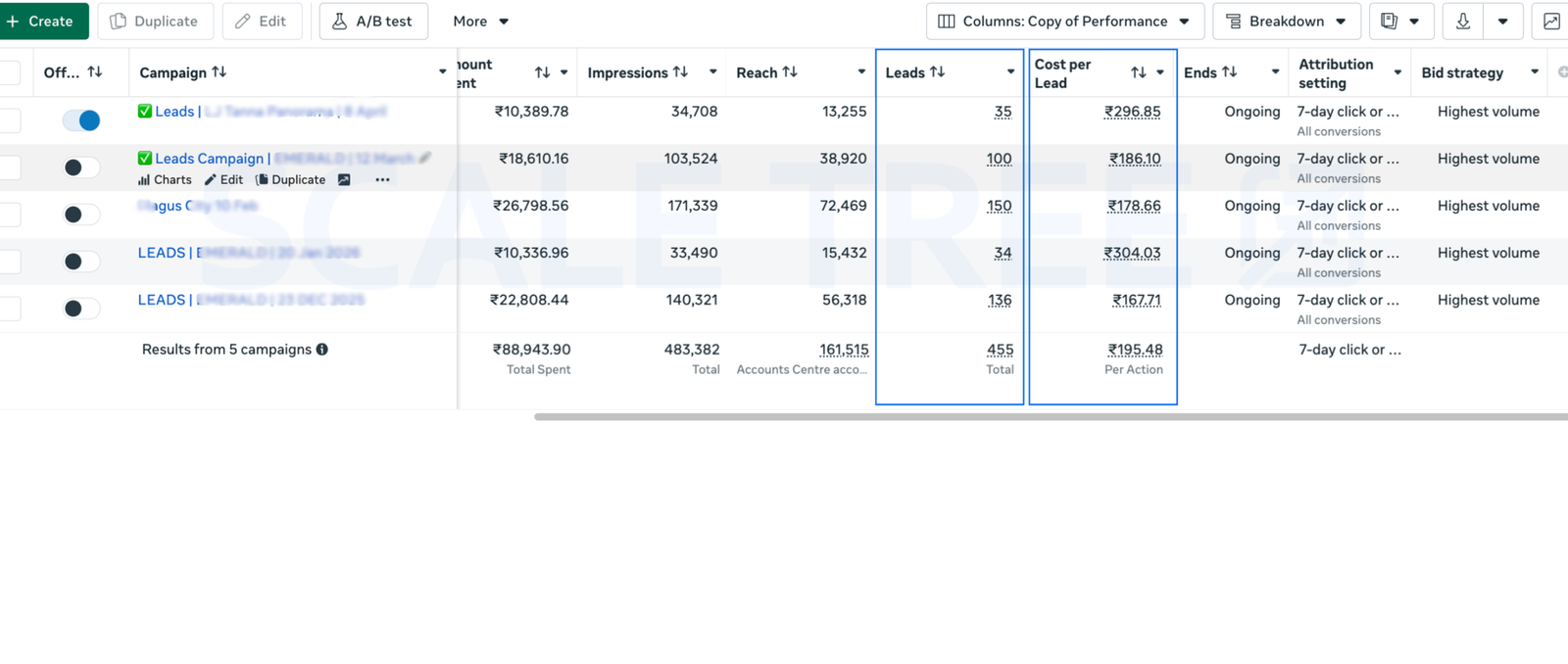Click the total reach value 161,515
Image resolution: width=1568 pixels, height=664 pixels.
tap(844, 350)
